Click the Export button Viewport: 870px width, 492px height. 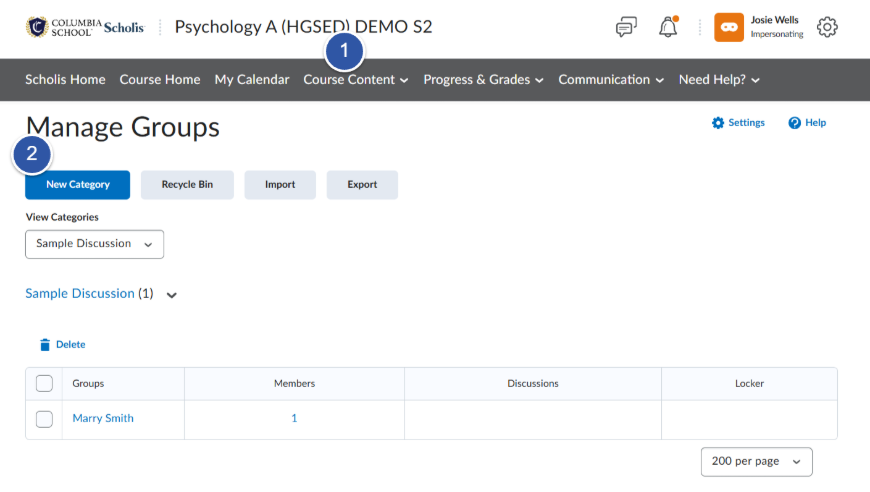362,185
